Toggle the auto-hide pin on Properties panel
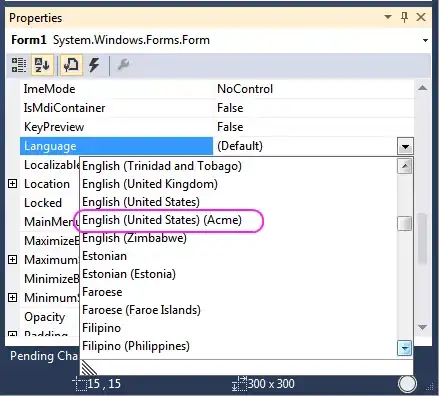The width and height of the screenshot is (439, 396). click(404, 17)
